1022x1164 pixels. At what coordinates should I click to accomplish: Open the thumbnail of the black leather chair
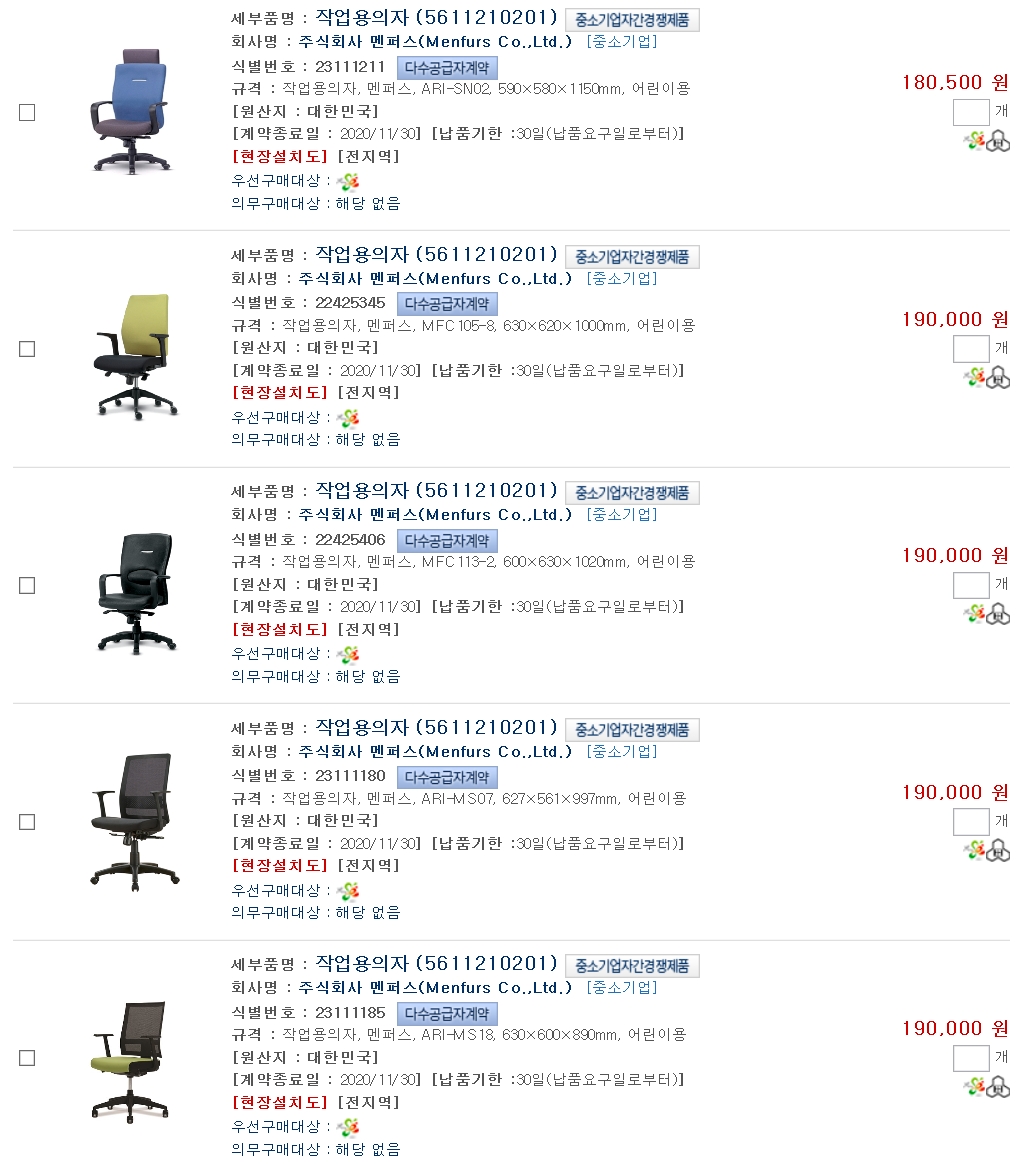coord(137,593)
